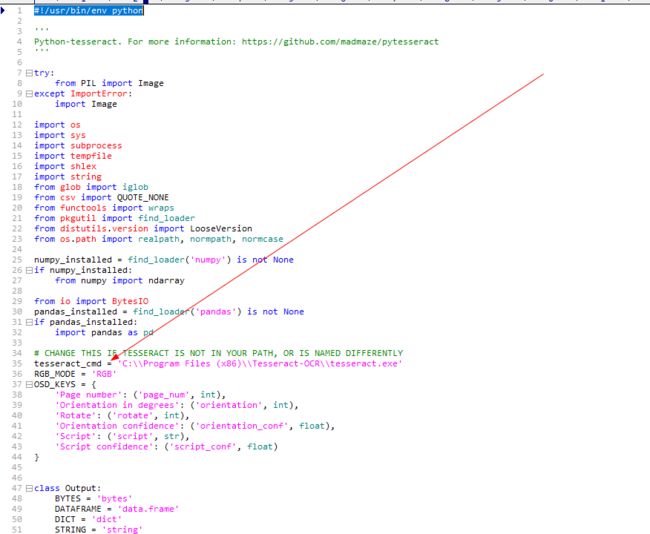Viewport: 650px width, 534px height.
Task: Click 'LooseVersion' in the distutils import line
Action: [221, 228]
